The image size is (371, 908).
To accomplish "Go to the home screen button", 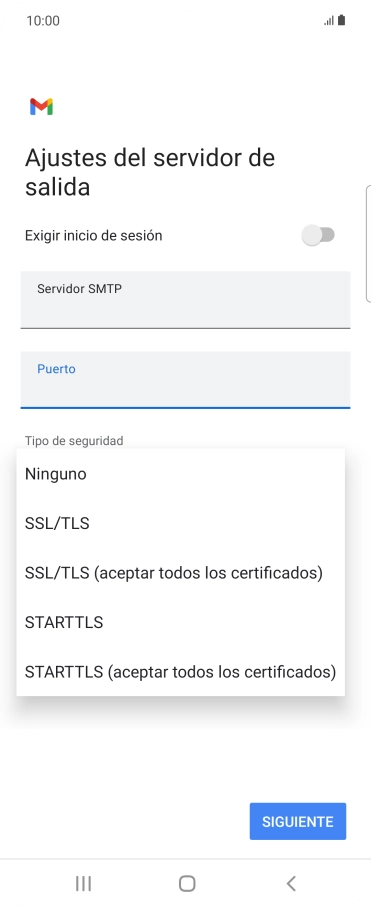I will (187, 883).
